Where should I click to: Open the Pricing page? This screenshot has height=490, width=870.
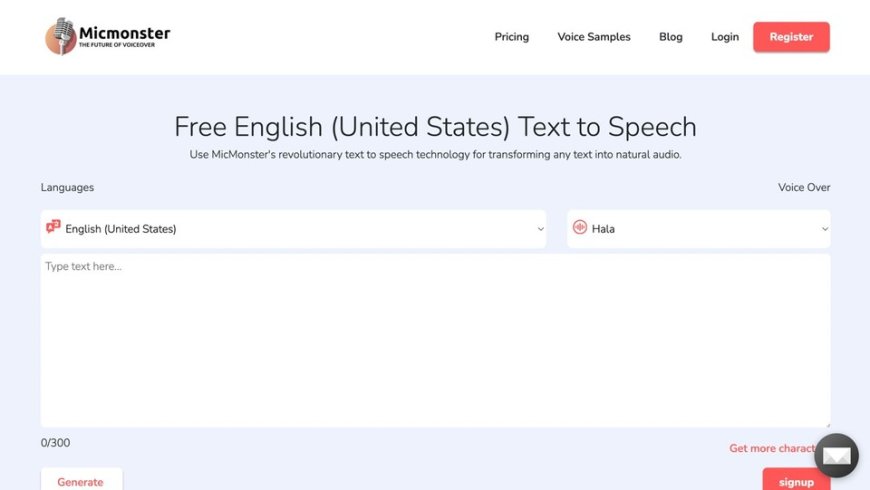pos(512,37)
